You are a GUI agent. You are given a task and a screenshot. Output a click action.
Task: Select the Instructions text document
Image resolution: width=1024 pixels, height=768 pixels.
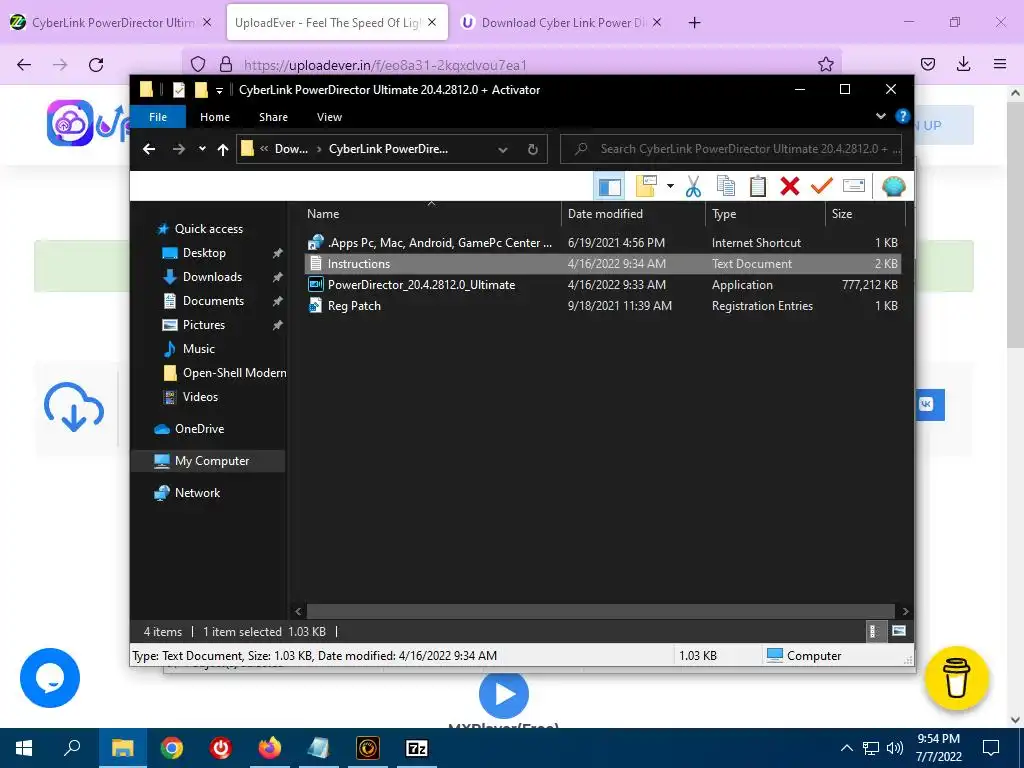(x=602, y=264)
